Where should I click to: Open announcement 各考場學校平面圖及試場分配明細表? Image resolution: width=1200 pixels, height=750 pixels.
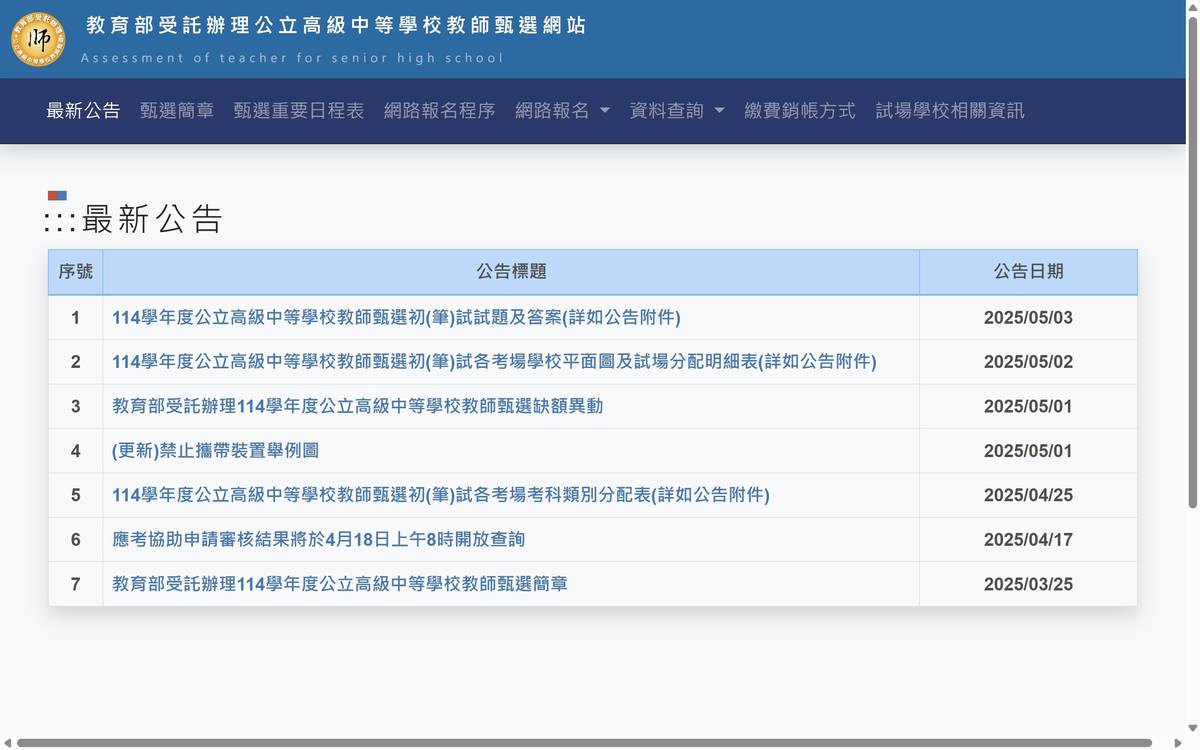point(494,362)
